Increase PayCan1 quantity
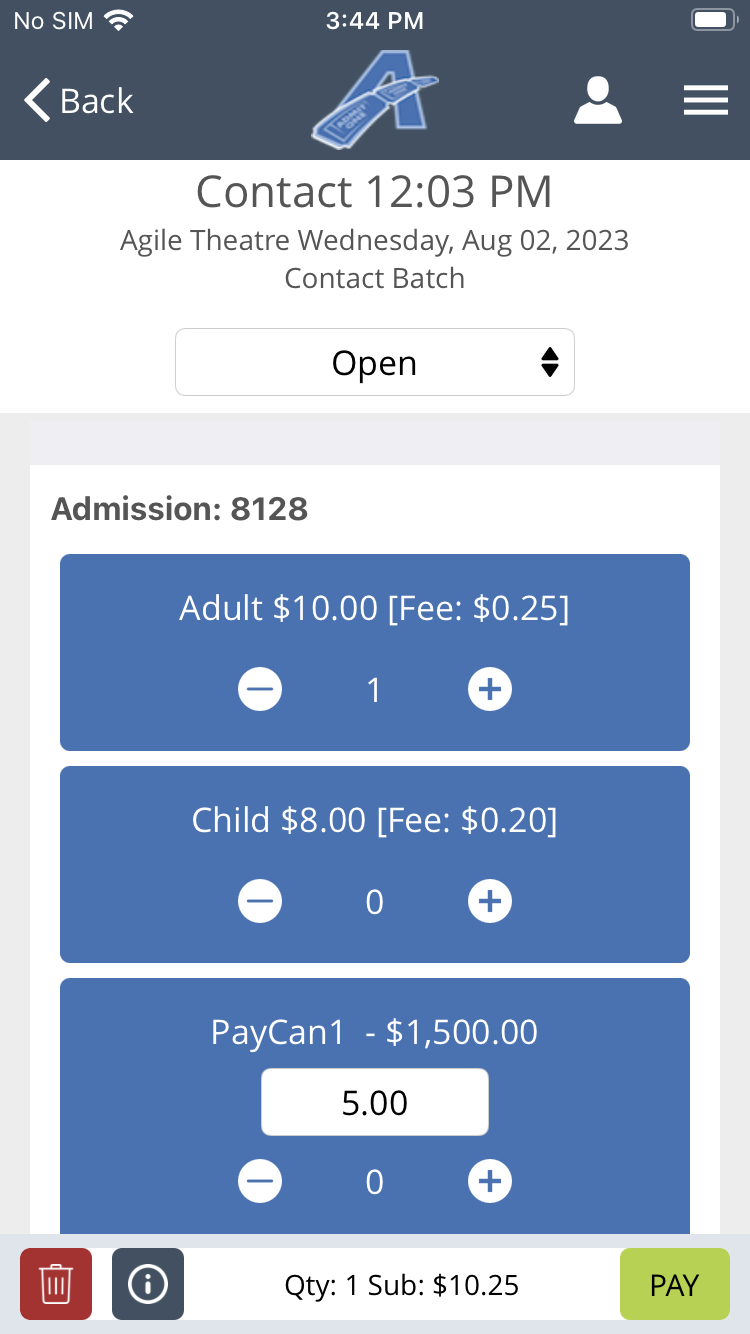750x1334 pixels. 490,1182
